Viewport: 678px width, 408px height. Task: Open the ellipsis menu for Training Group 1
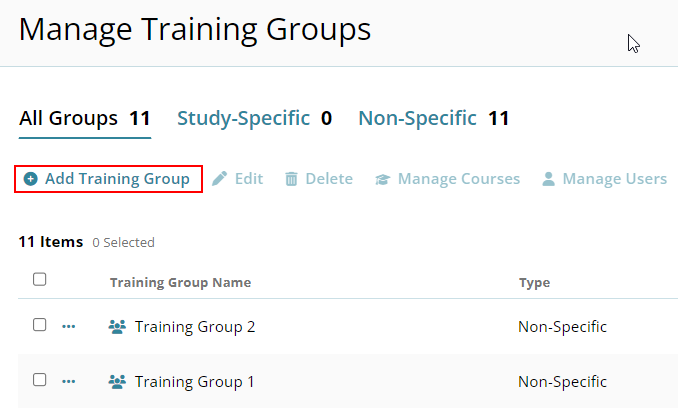(x=69, y=381)
